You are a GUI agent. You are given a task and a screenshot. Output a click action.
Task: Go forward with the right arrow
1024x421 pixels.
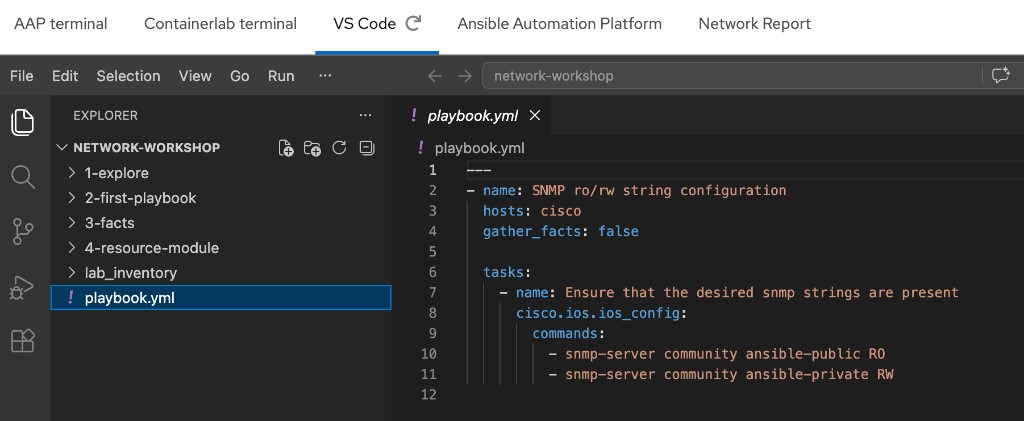click(464, 76)
